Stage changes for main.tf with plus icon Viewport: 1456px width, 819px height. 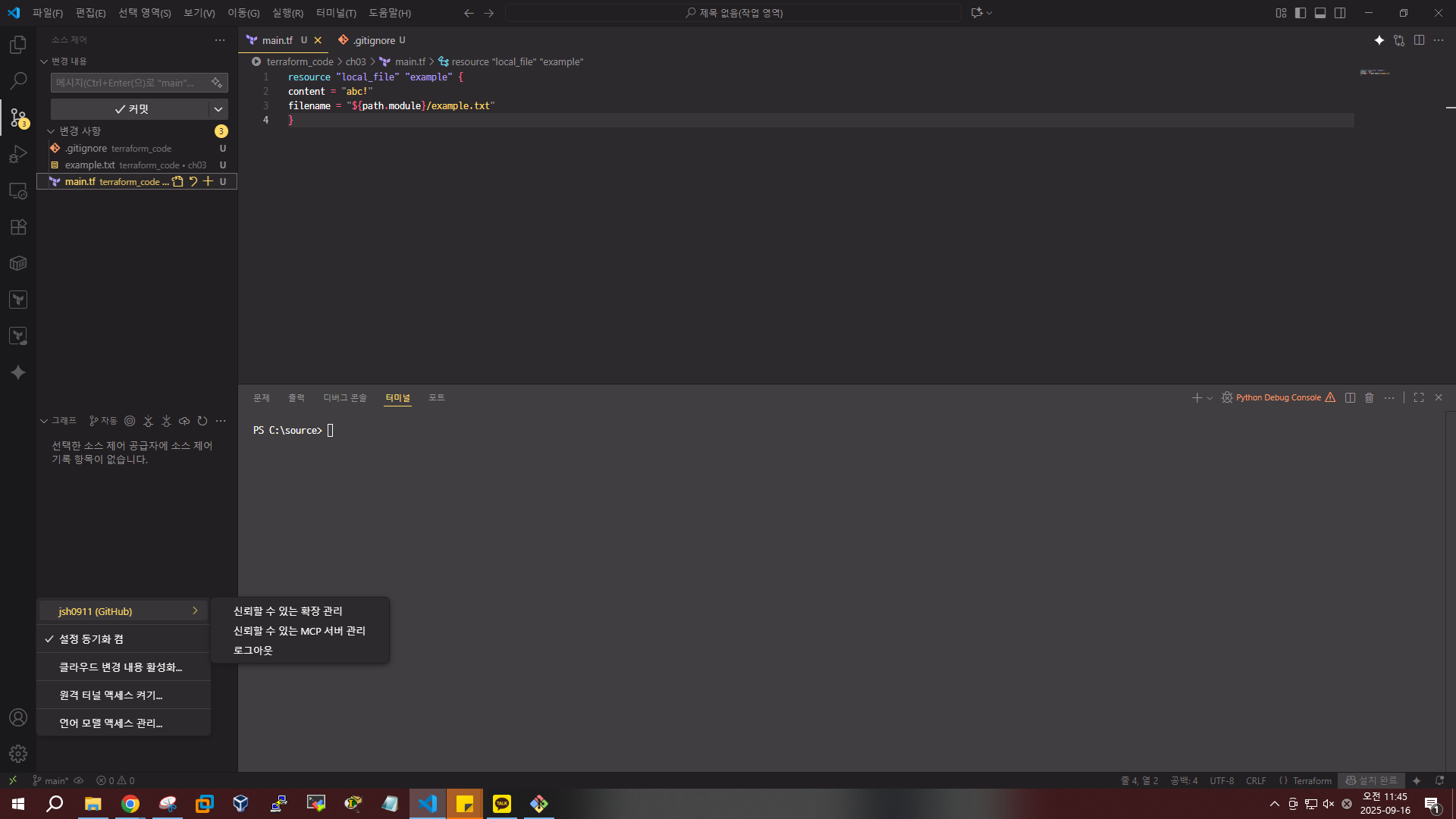(208, 181)
